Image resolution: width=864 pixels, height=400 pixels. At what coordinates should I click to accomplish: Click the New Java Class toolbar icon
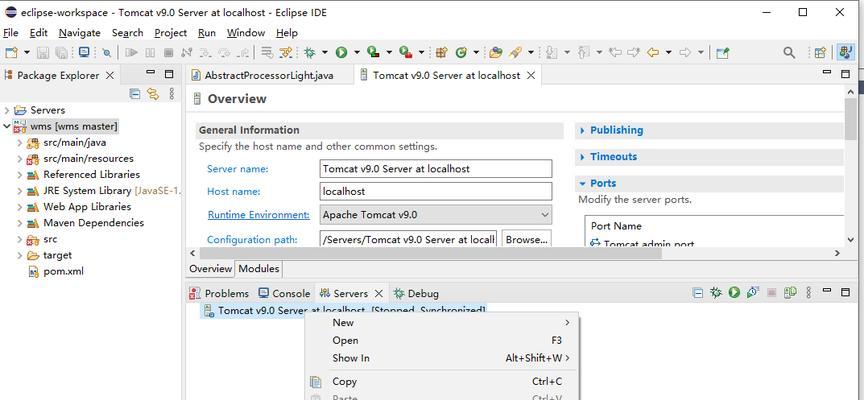[461, 52]
